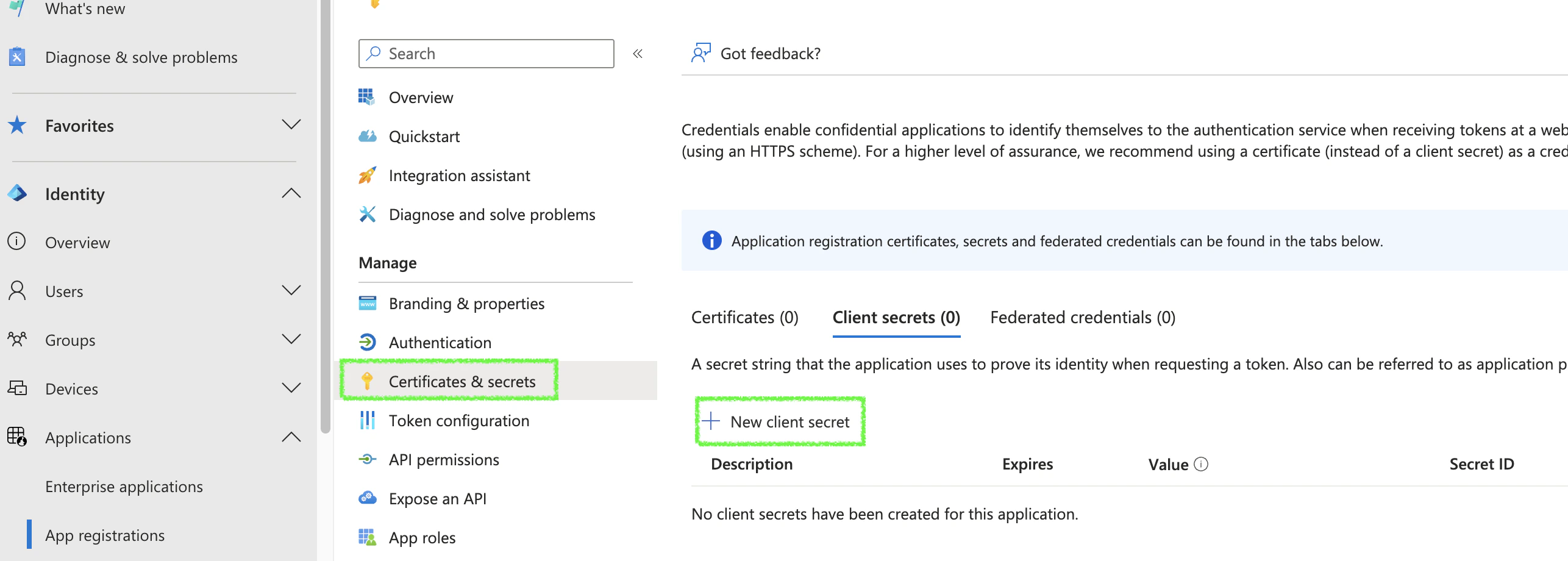The image size is (1568, 561).
Task: Click New client secret button
Action: point(780,421)
